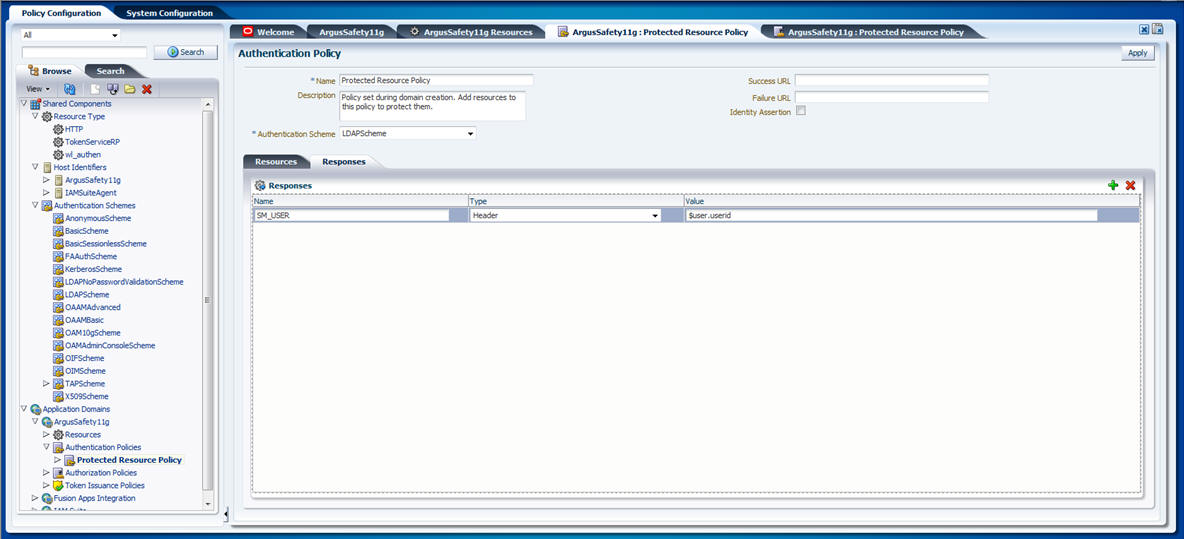Expand the Authorization Policies node
The height and width of the screenshot is (539, 1184).
[x=47, y=473]
